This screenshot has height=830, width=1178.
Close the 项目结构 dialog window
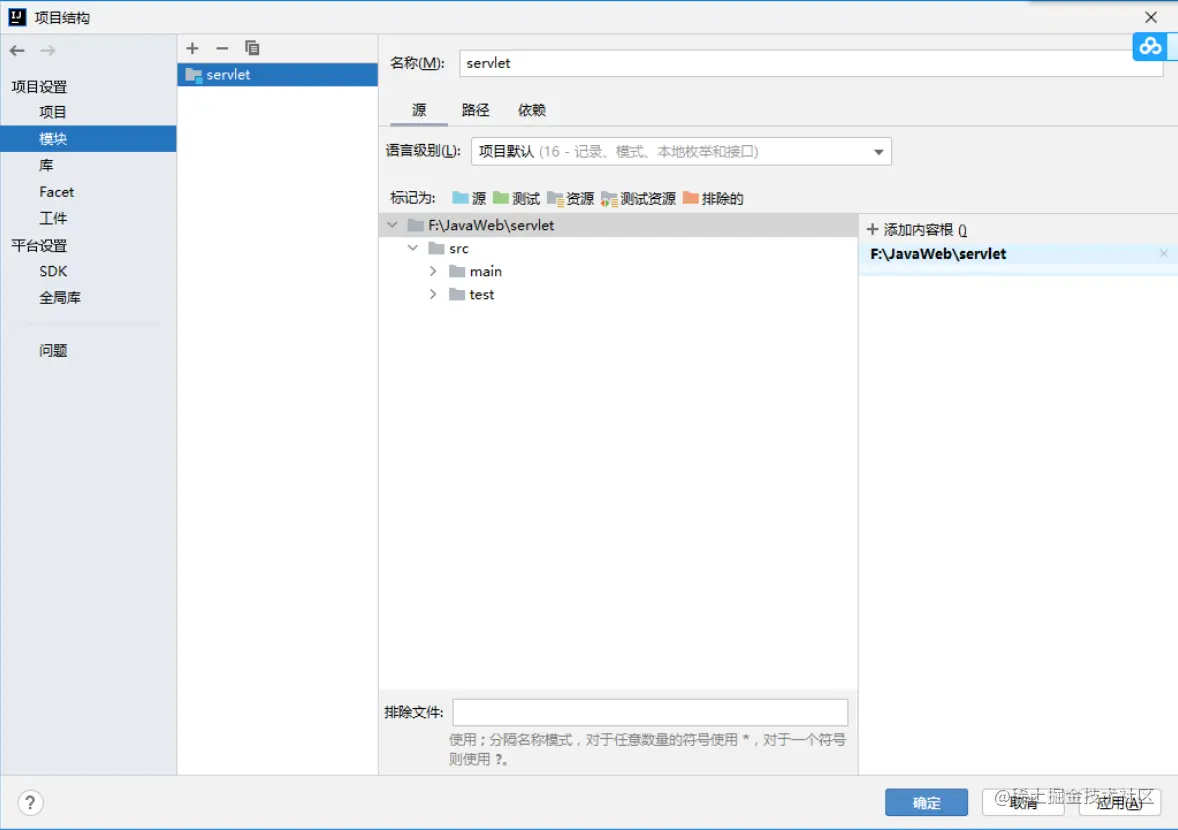(1150, 17)
